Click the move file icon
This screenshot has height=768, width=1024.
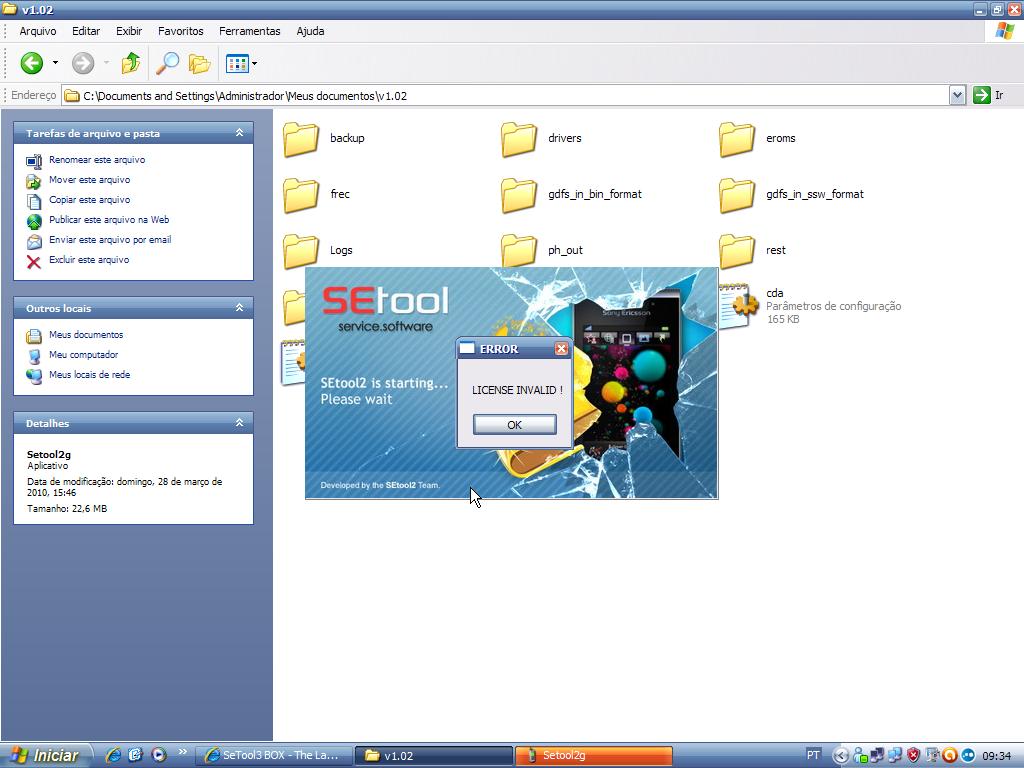34,181
